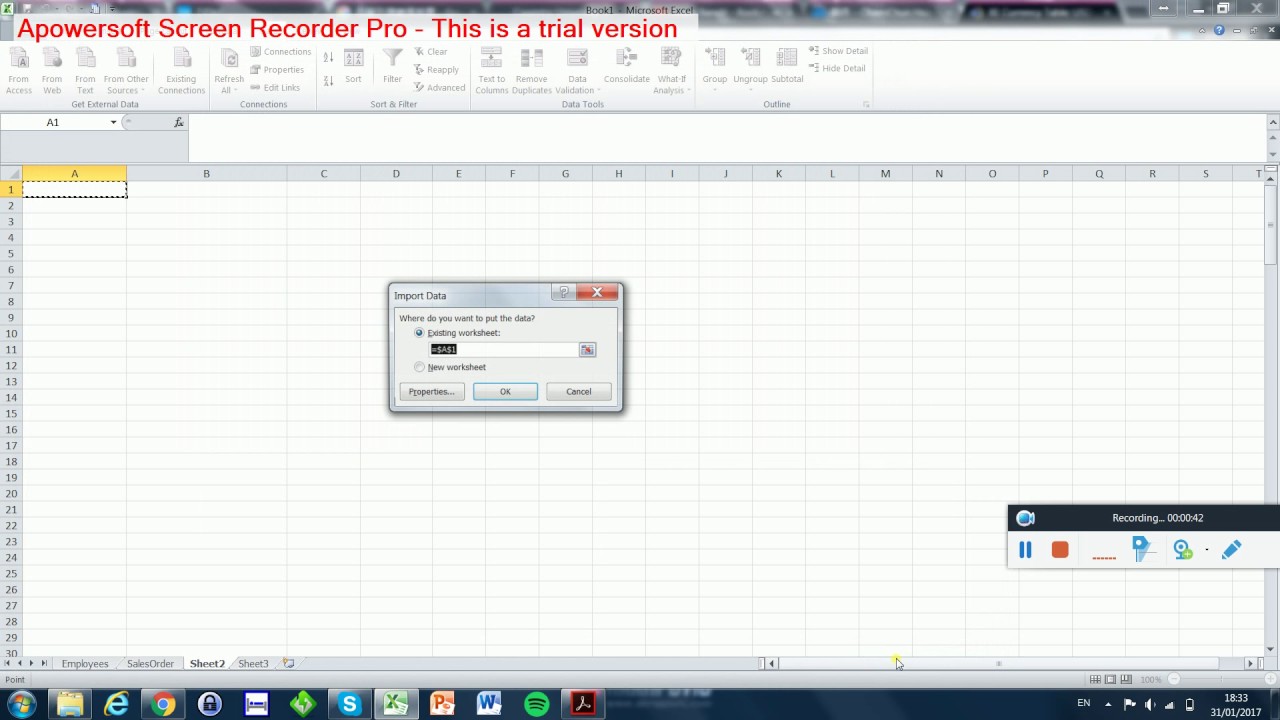The image size is (1280, 720).
Task: Switch to Page Break Preview icon
Action: pyautogui.click(x=1126, y=680)
